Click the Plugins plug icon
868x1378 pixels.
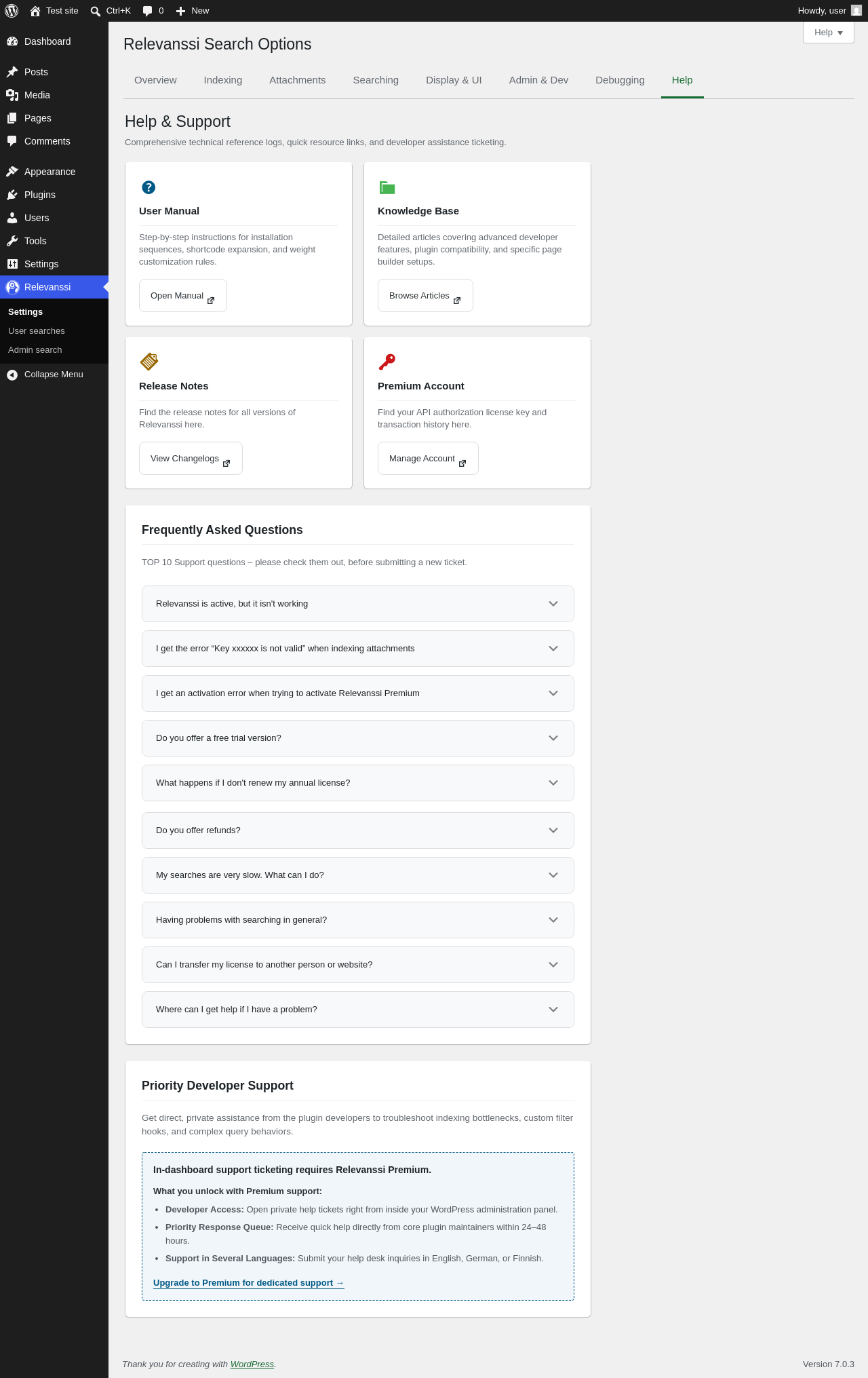12,195
